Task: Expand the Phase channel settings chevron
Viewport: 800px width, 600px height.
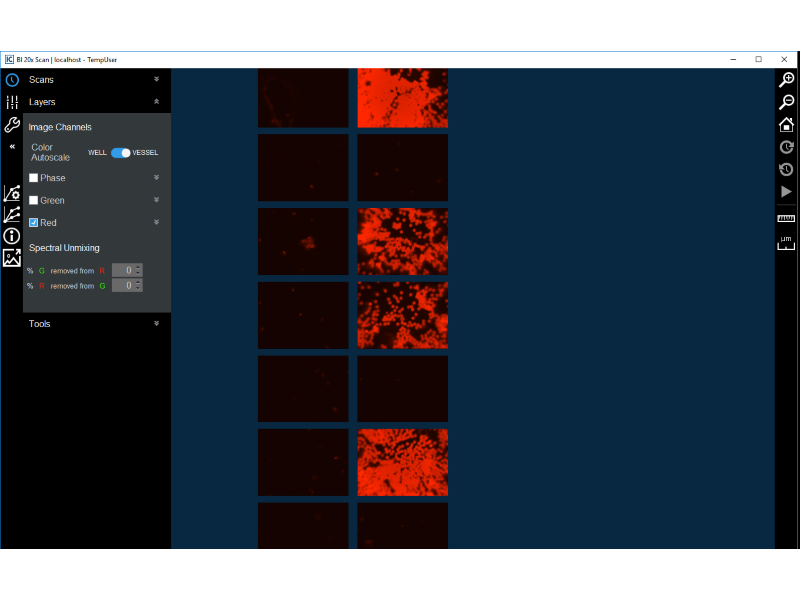Action: 157,178
